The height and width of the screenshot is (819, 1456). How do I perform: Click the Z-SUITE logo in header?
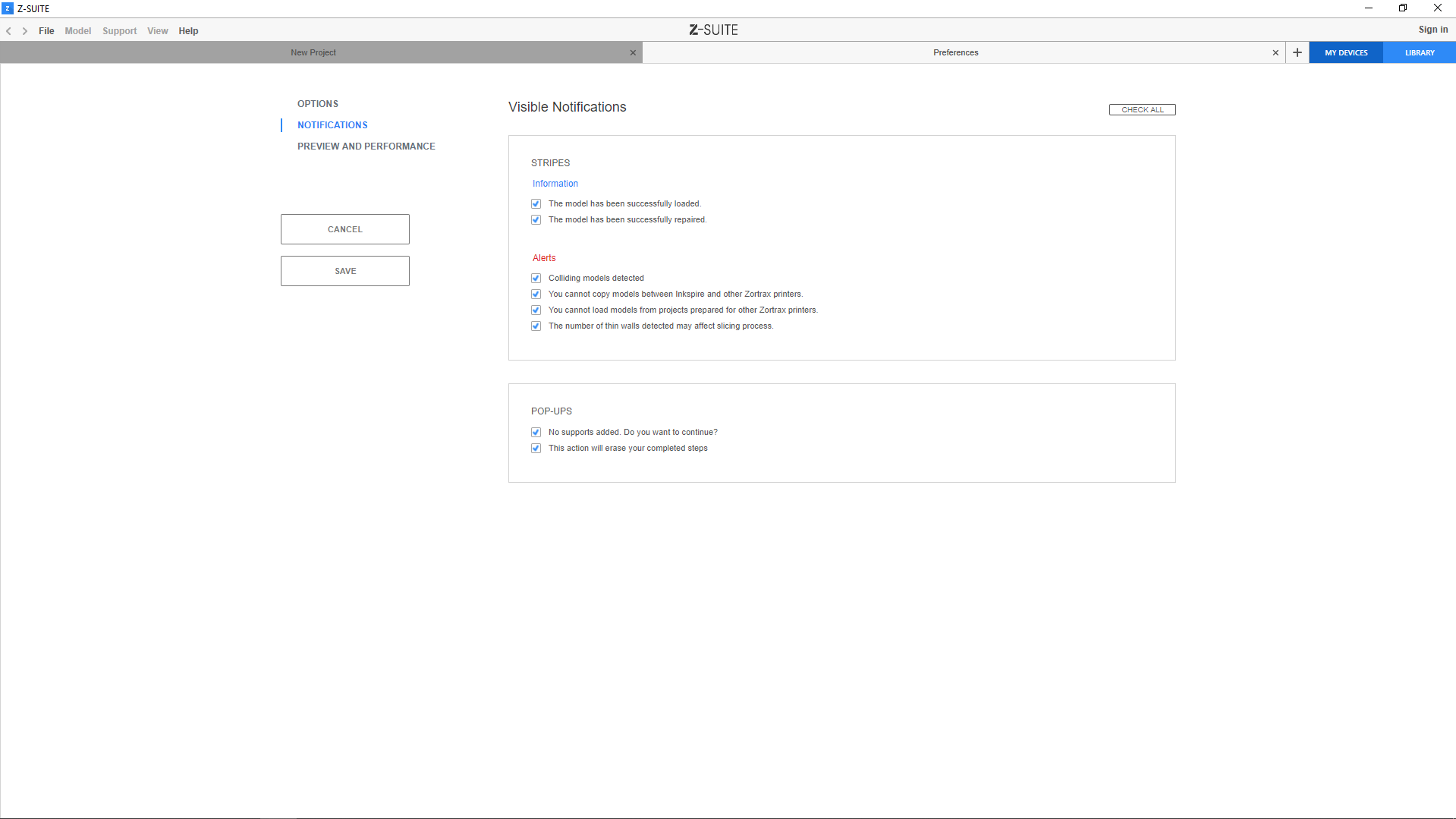tap(713, 30)
